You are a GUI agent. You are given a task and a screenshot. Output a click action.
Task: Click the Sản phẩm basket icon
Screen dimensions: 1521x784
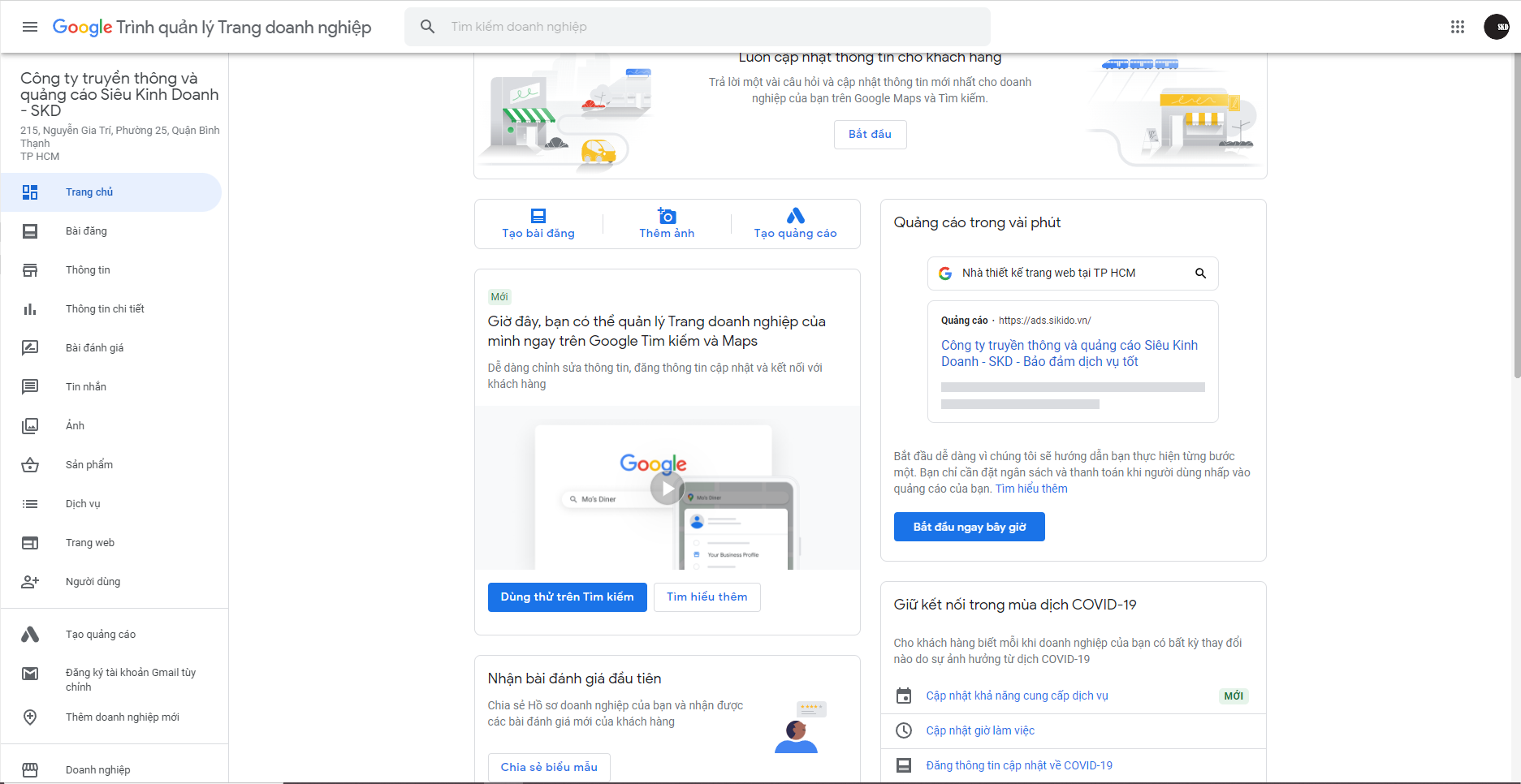pyautogui.click(x=30, y=465)
